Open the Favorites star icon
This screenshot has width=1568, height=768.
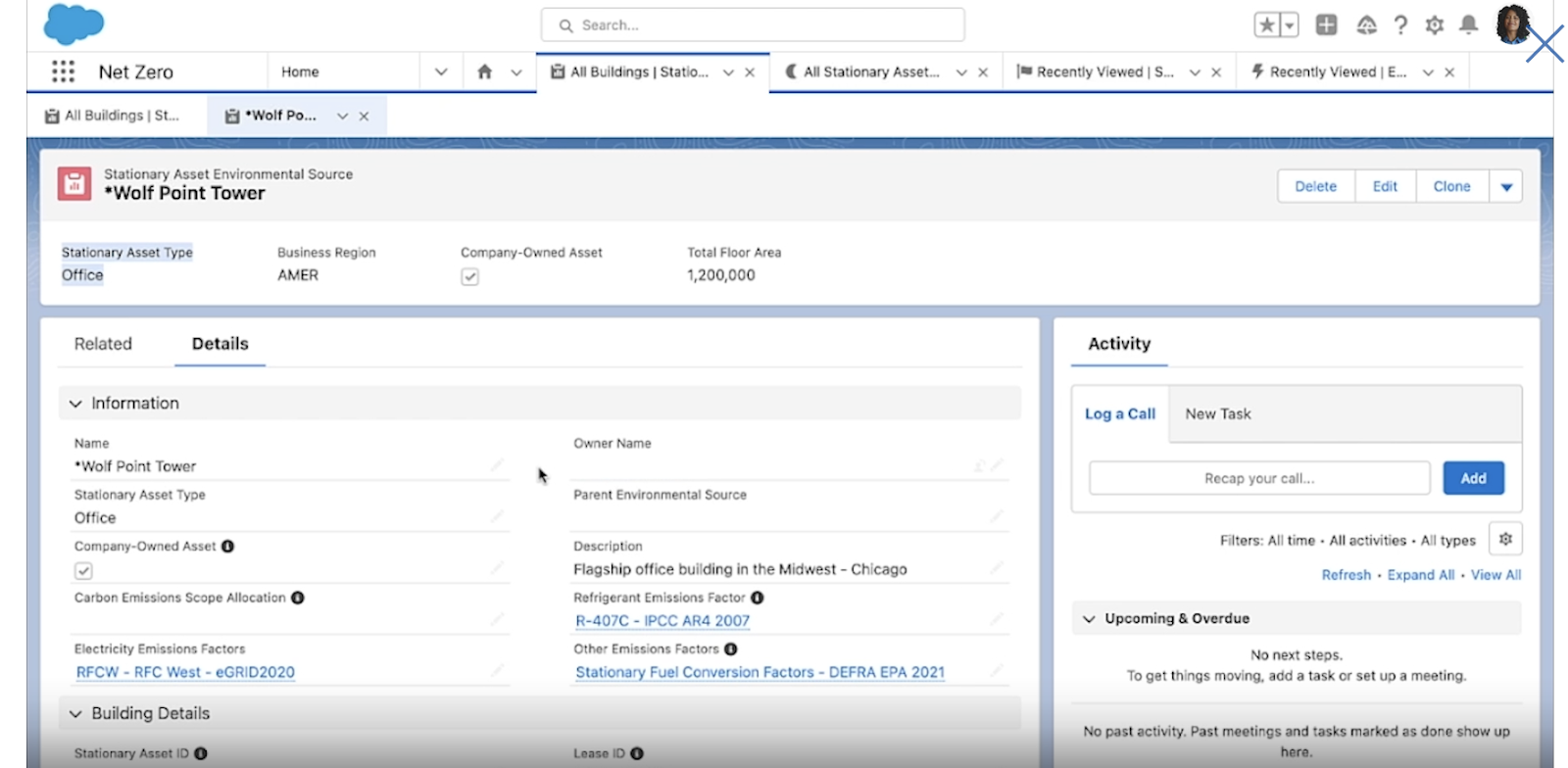click(x=1267, y=25)
